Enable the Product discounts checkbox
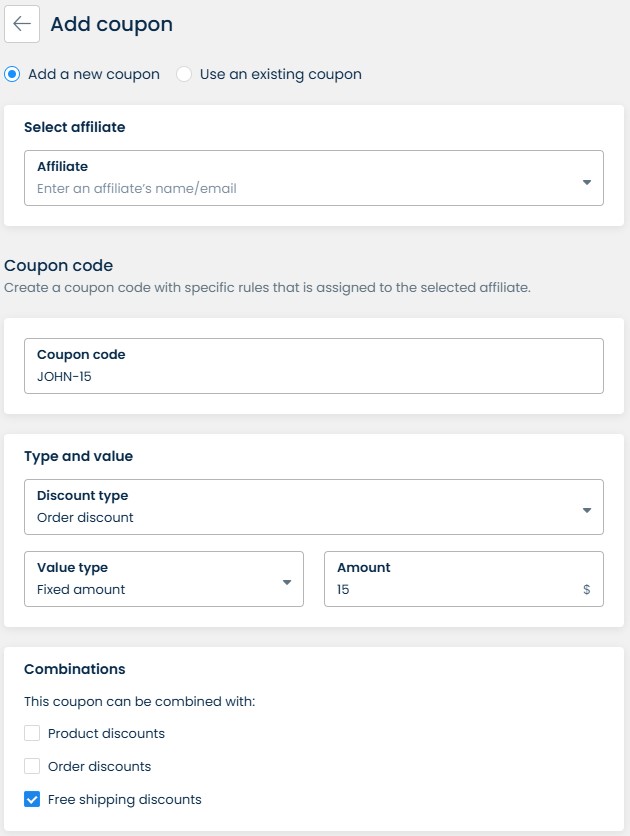Viewport: 630px width, 836px height. pos(32,733)
